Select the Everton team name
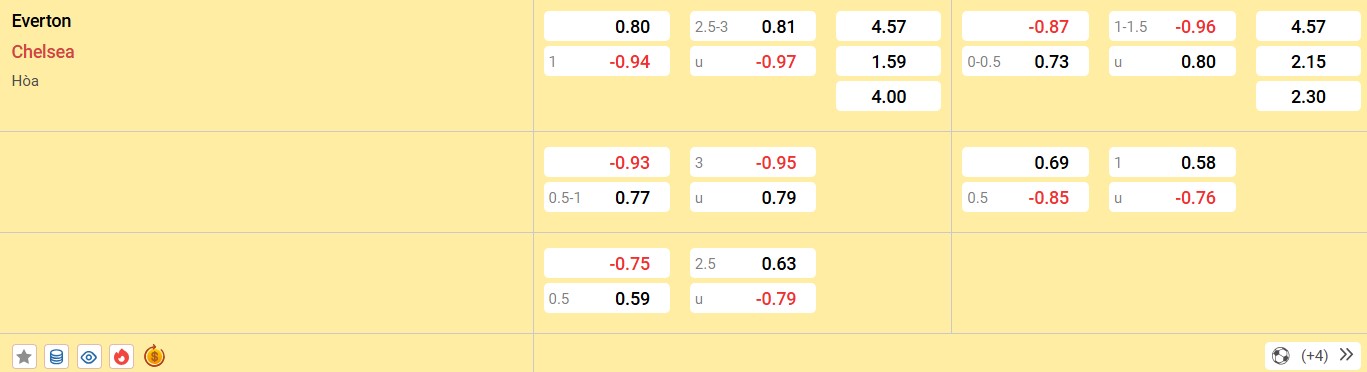1367x372 pixels. pos(41,21)
